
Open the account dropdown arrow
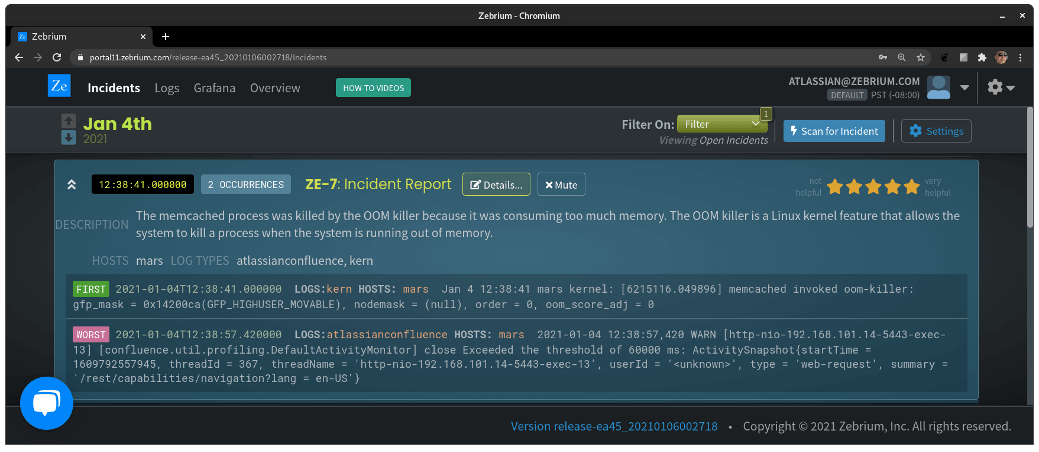point(964,87)
